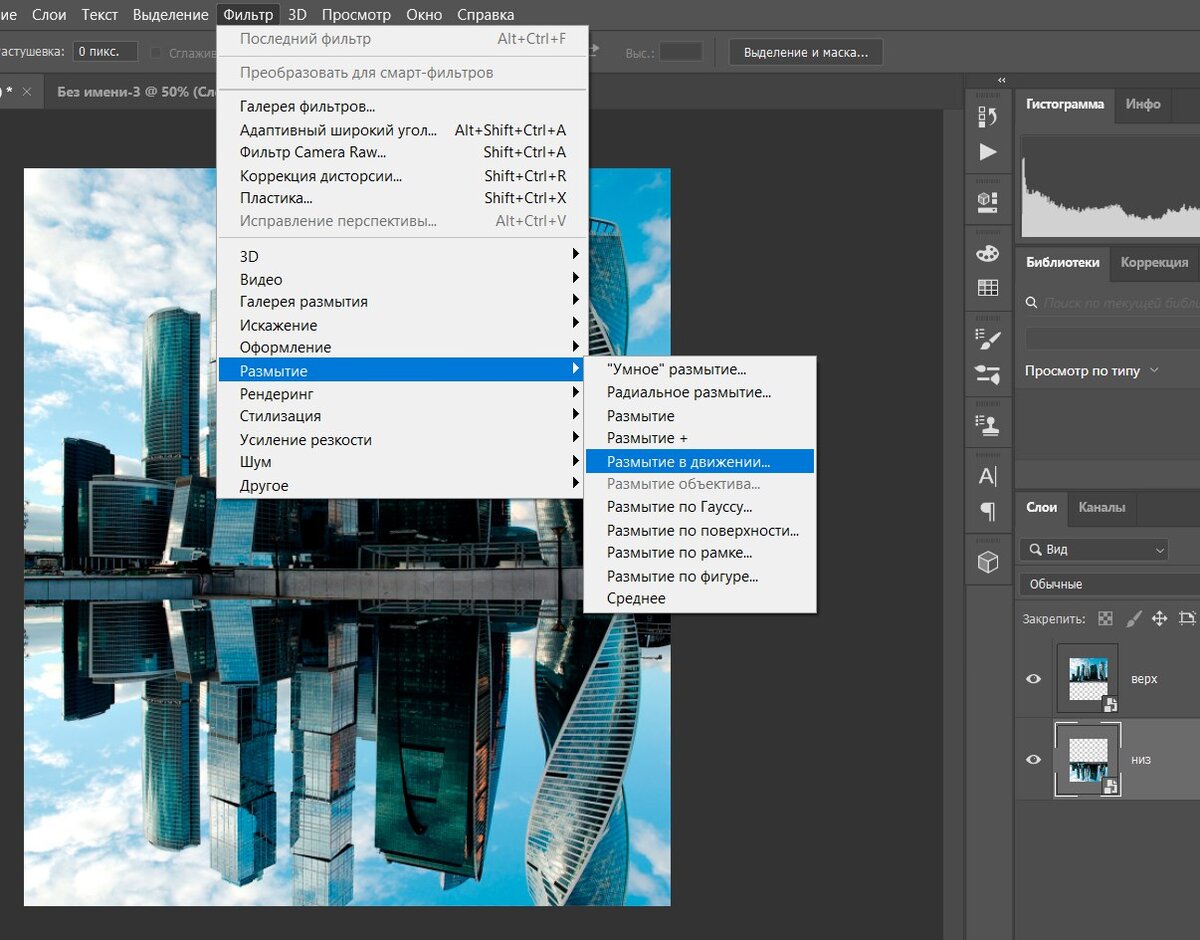
Task: Expand the Галерея размытия submenu
Action: pyautogui.click(x=575, y=300)
